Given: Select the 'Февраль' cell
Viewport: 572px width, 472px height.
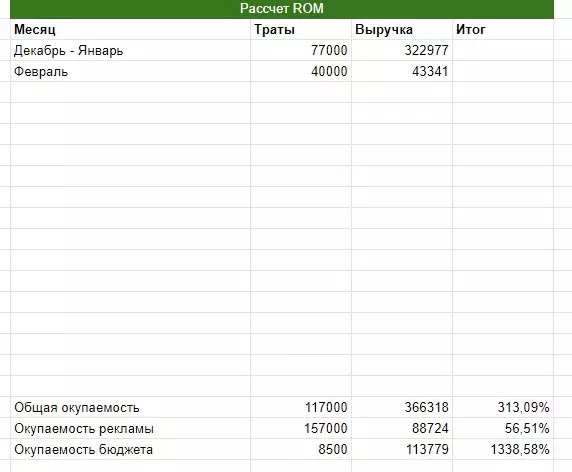Looking at the screenshot, I should (x=131, y=71).
